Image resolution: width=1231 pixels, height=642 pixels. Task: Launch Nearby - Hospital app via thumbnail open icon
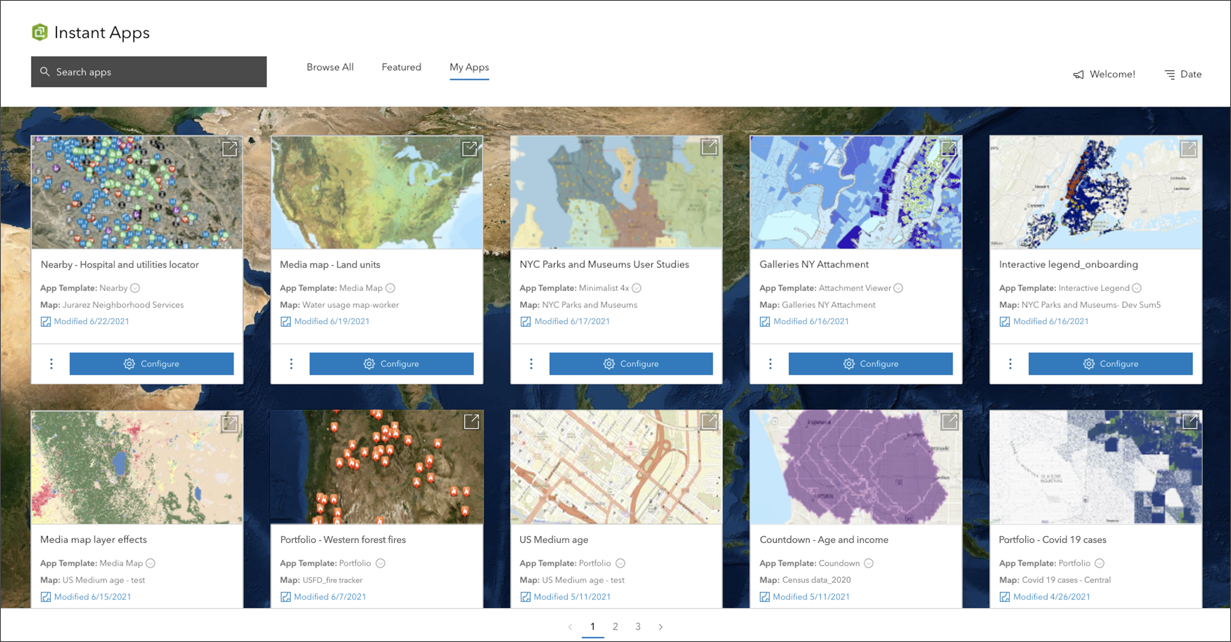(230, 148)
